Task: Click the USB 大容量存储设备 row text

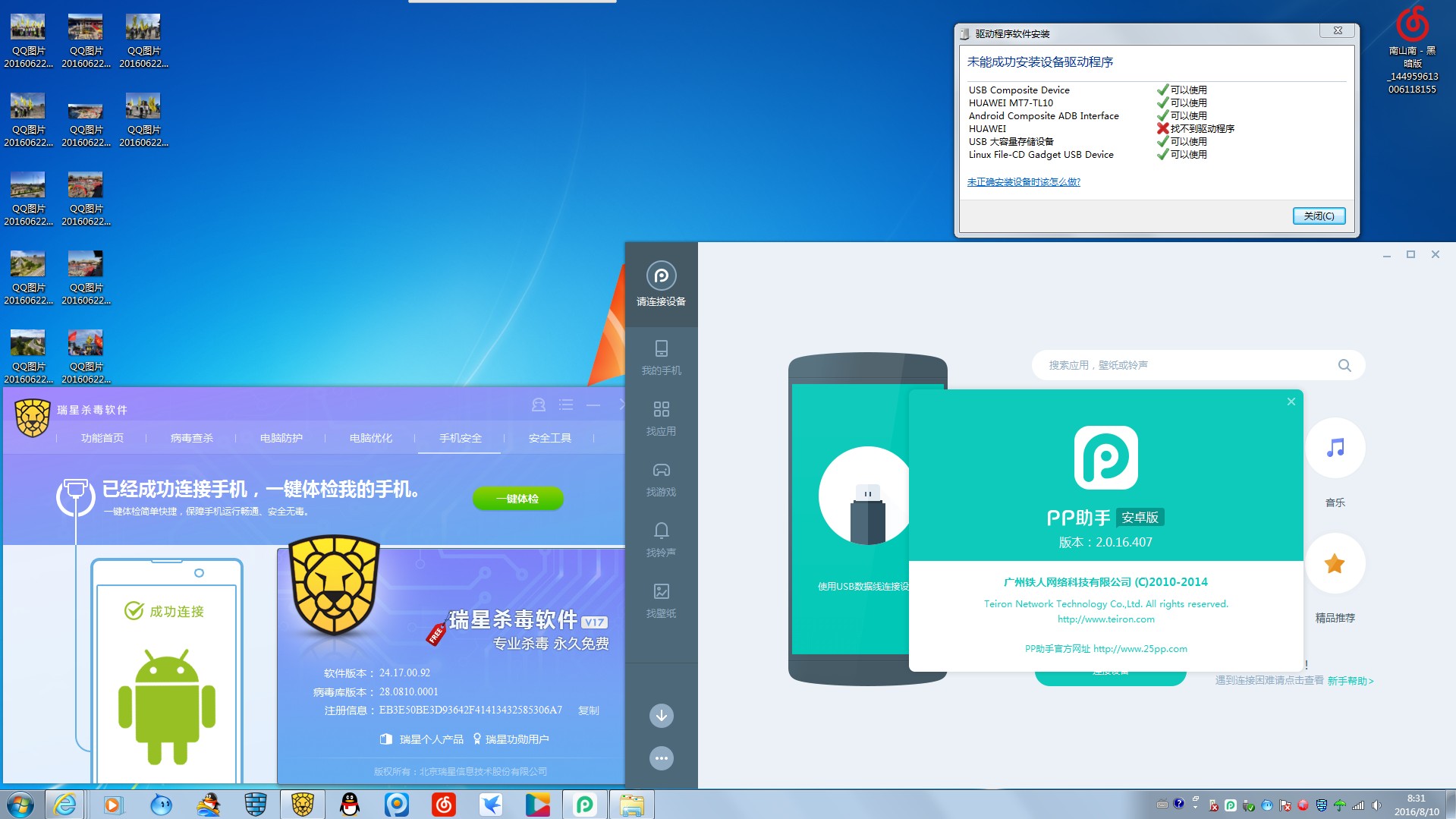Action: click(x=1011, y=141)
